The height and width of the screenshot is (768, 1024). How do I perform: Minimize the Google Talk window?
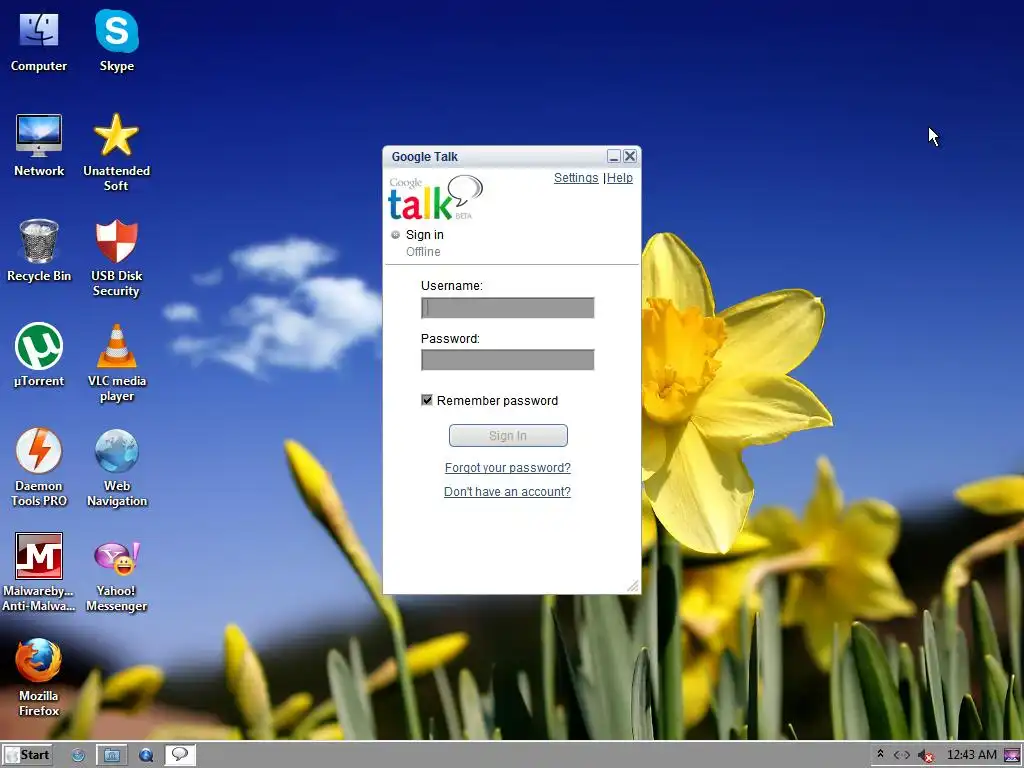[x=613, y=156]
